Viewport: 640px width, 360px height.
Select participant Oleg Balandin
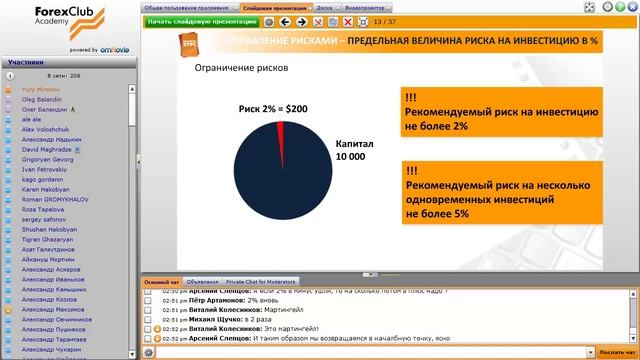[x=42, y=99]
